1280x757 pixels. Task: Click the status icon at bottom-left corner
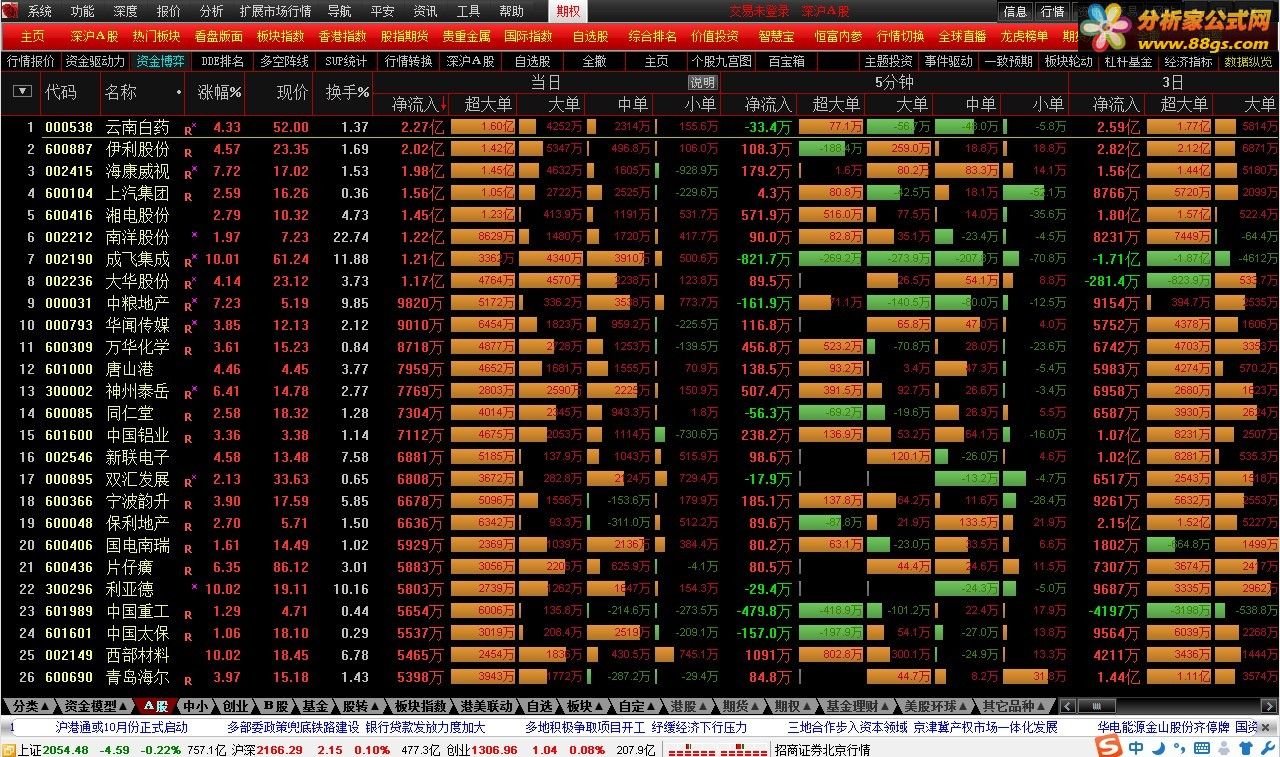tap(8, 749)
